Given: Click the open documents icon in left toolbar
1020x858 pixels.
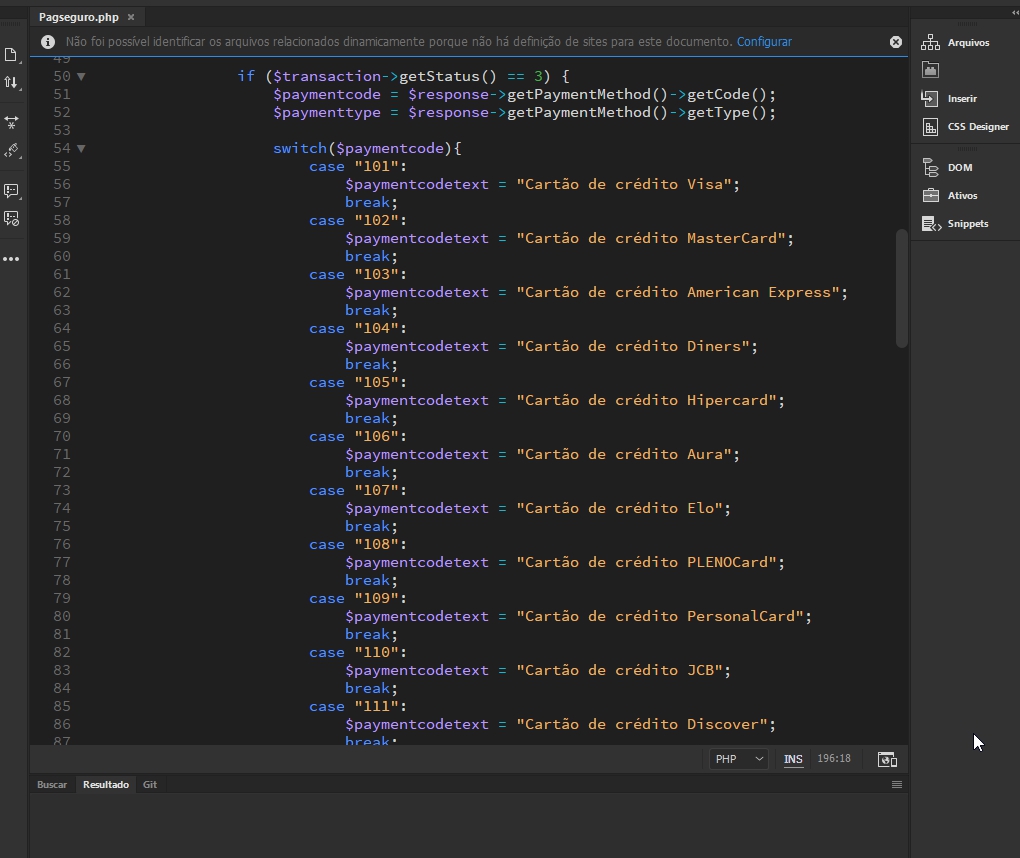Looking at the screenshot, I should 11,55.
